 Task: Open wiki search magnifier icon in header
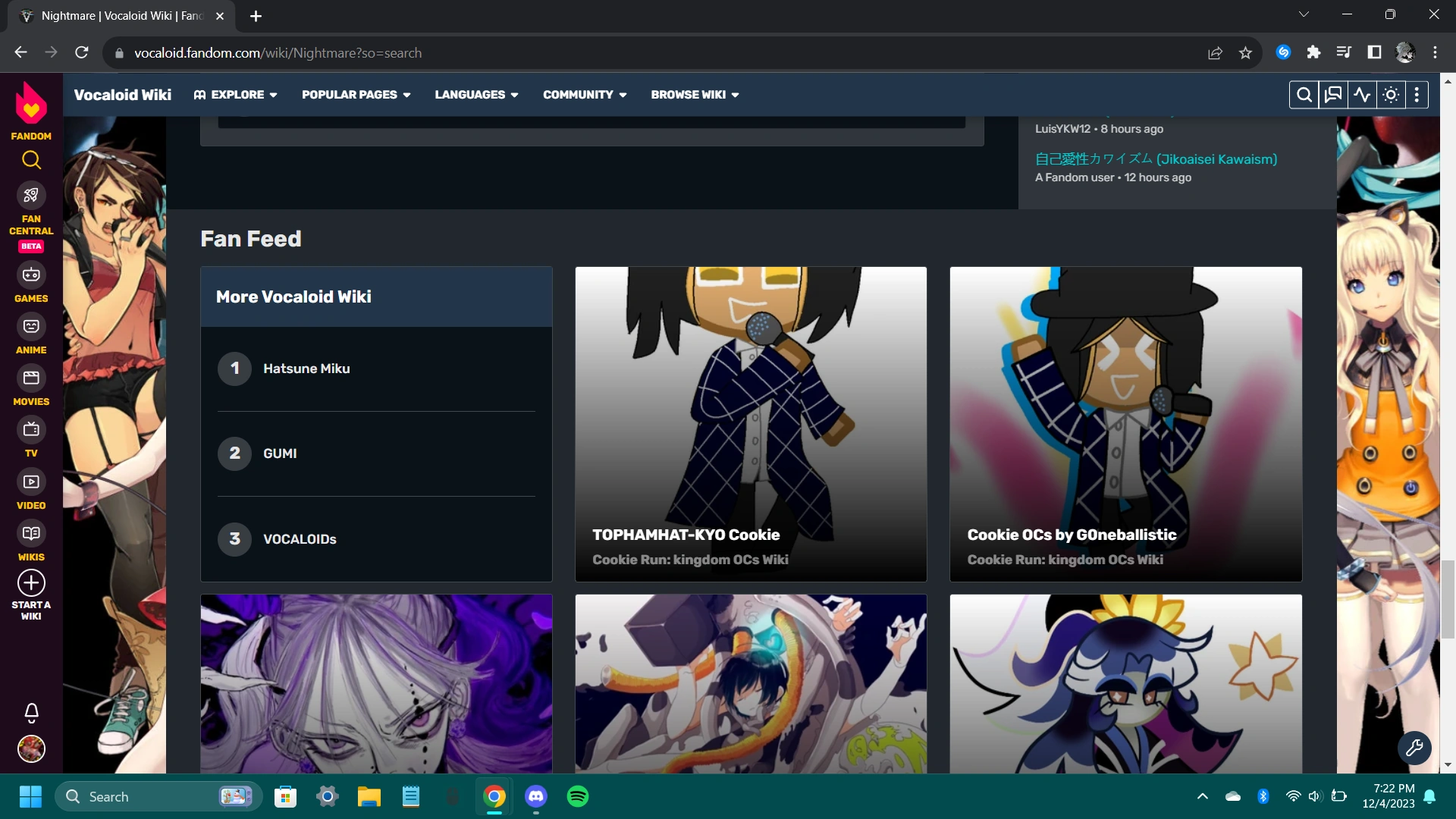tap(1304, 95)
